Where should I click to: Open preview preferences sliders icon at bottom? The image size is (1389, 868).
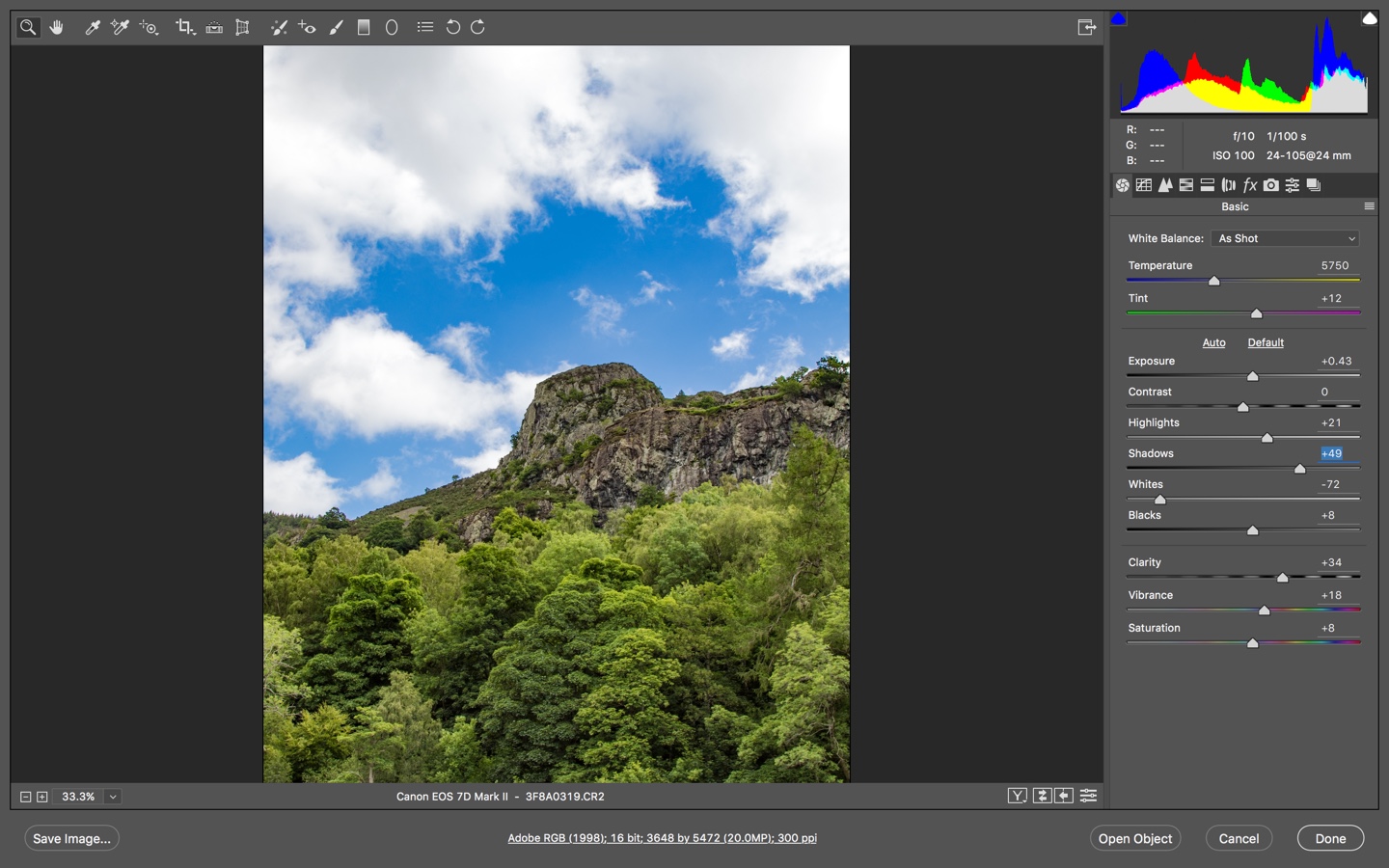tap(1088, 796)
